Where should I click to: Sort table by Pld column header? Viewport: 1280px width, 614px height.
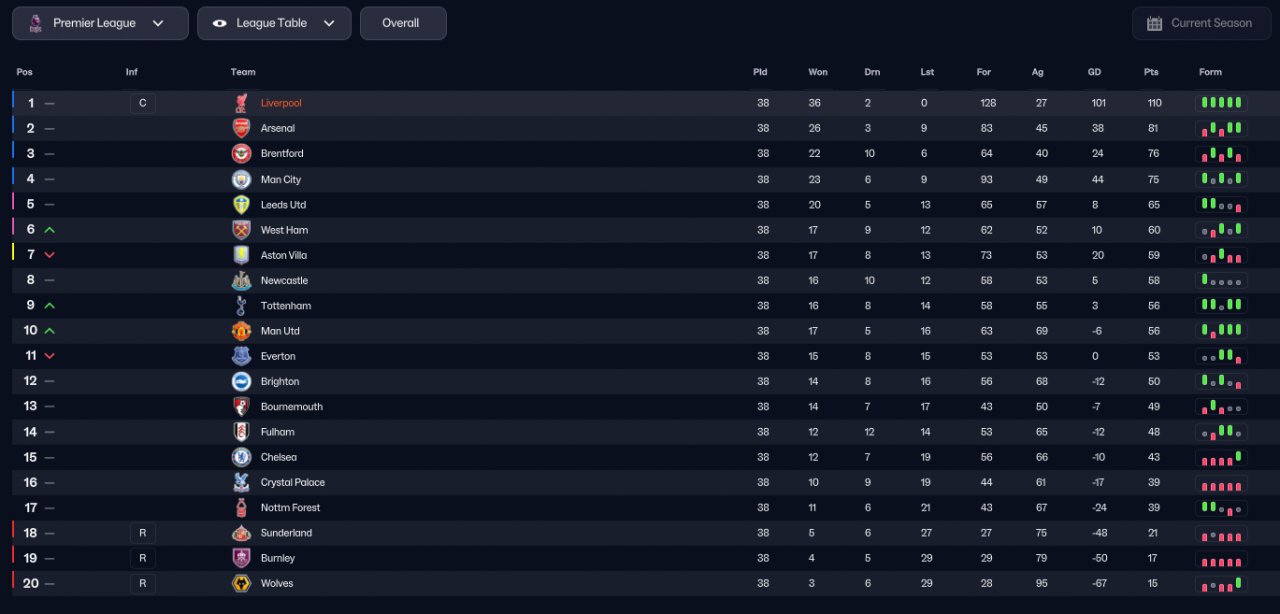tap(761, 72)
